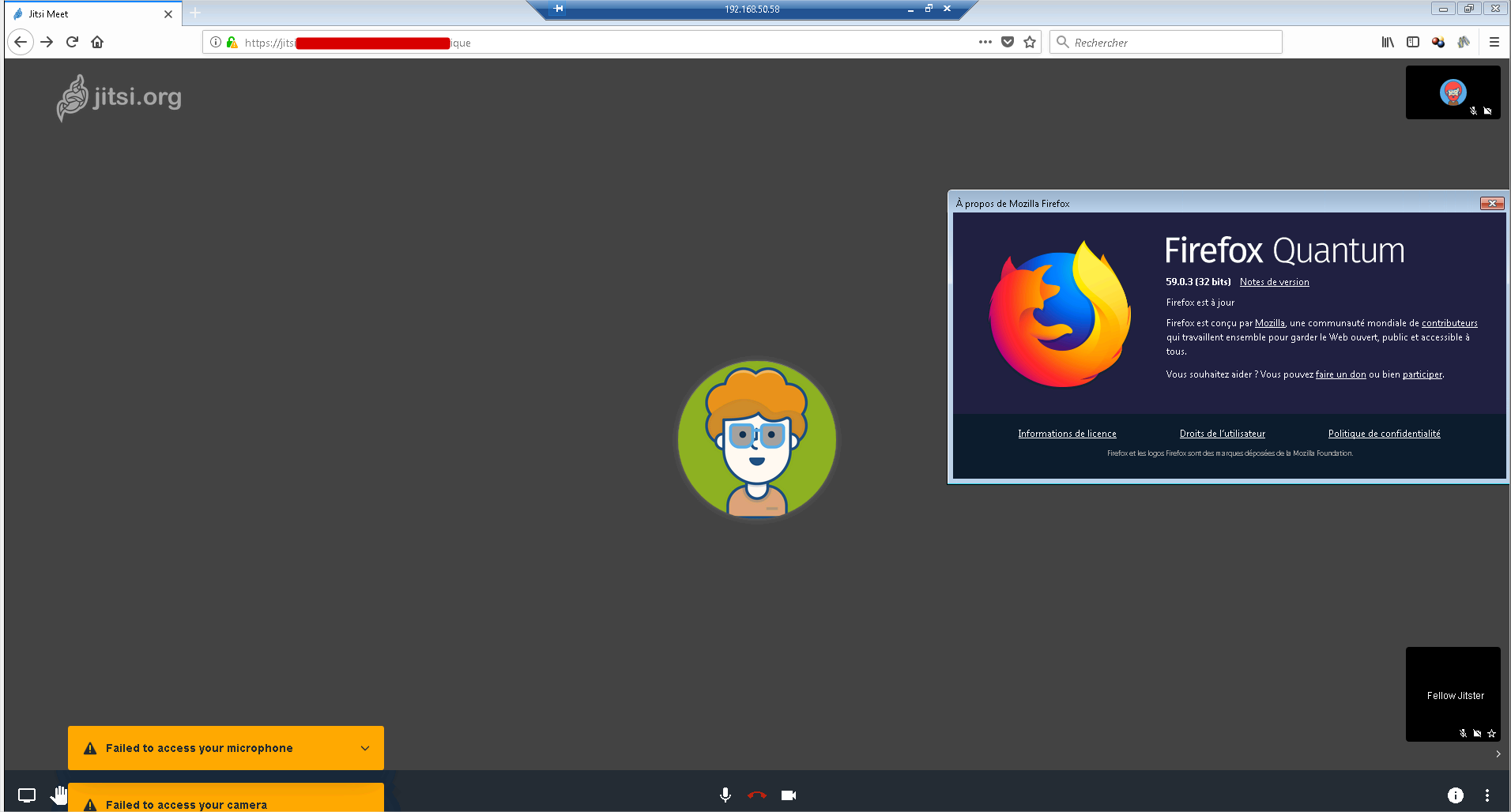Image resolution: width=1511 pixels, height=812 pixels.
Task: Toggle the camera on or off
Action: coord(789,795)
